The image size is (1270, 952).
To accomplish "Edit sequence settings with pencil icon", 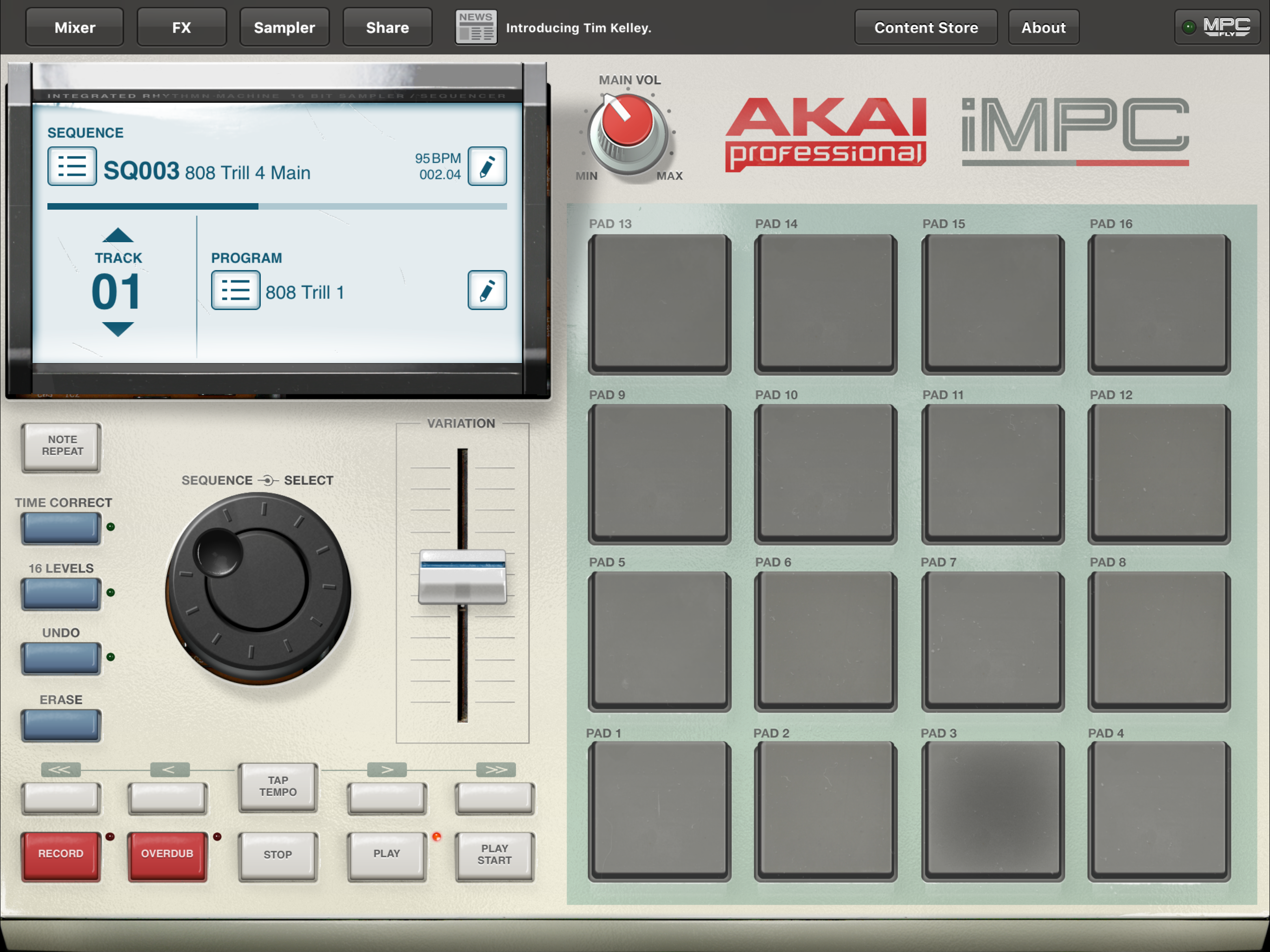I will [487, 166].
